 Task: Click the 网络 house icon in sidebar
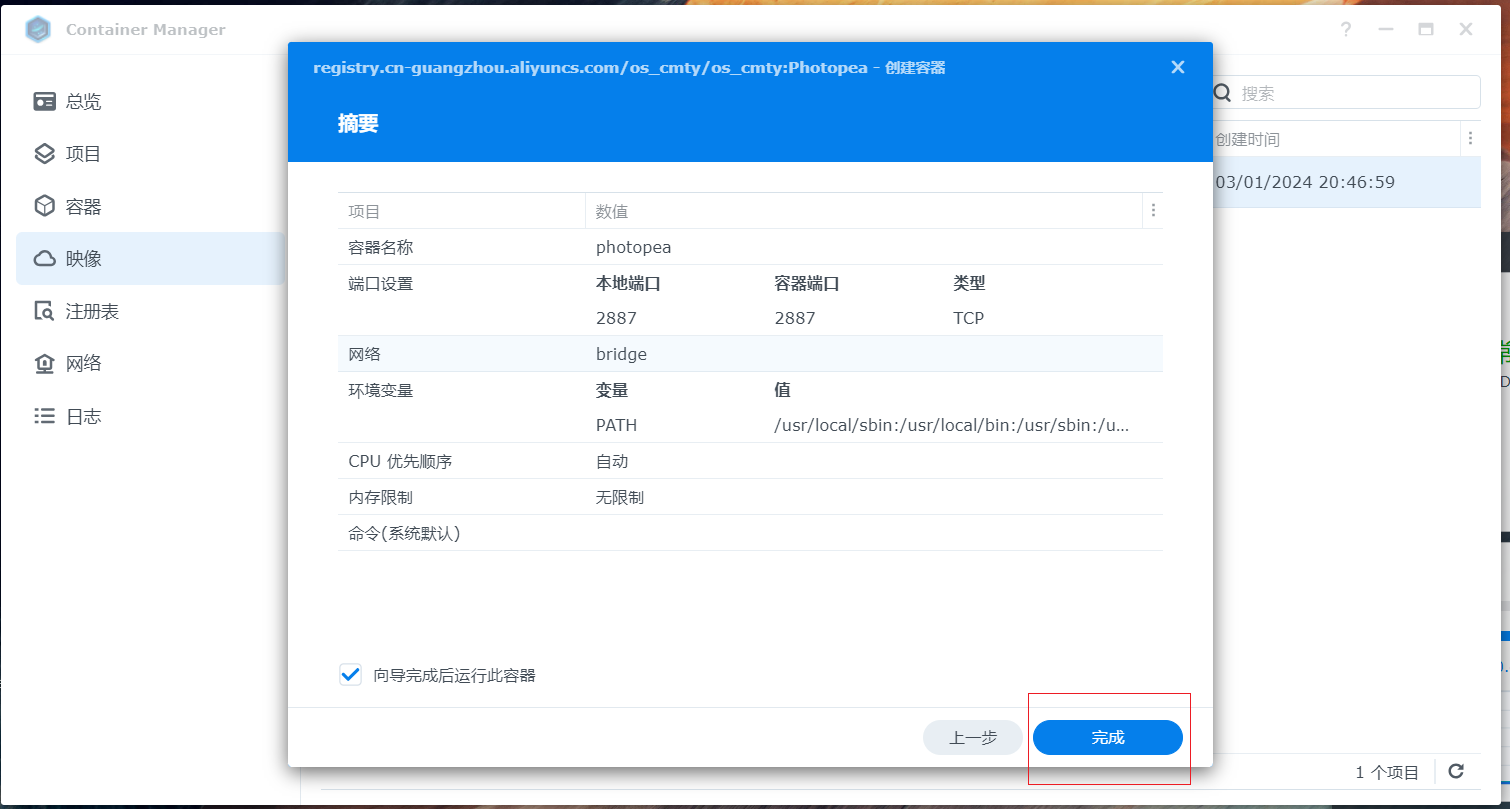44,363
